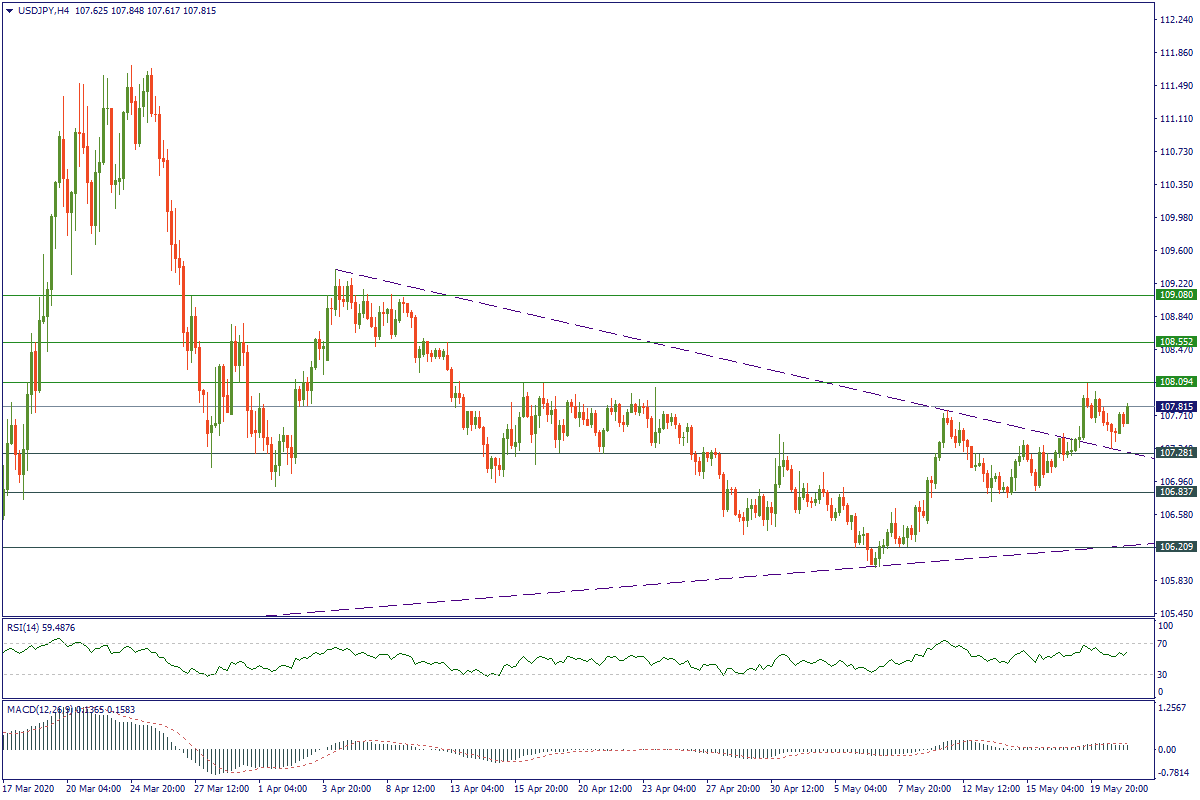This screenshot has width=1200, height=800.
Task: Click the MACD 1.2567 scale value
Action: [x=1171, y=709]
